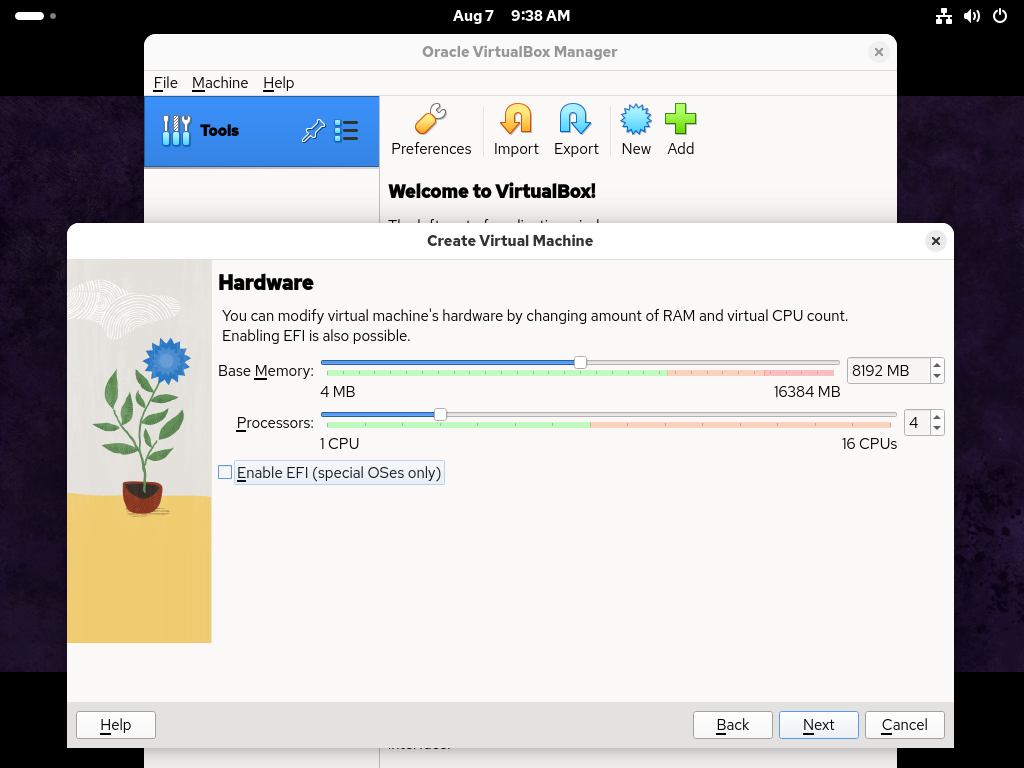Click the Export appliance icon

coord(576,120)
